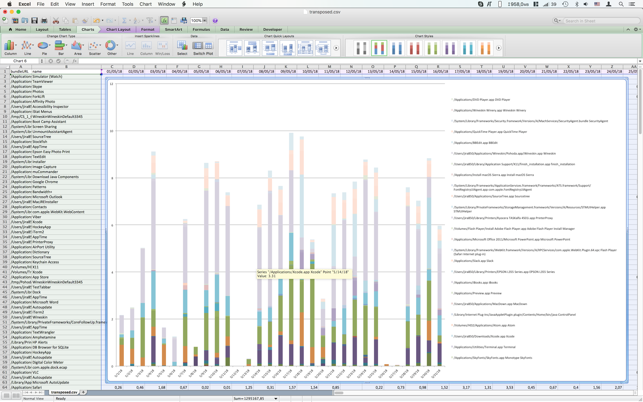Open the name box dropdown for Chart 6

click(41, 61)
